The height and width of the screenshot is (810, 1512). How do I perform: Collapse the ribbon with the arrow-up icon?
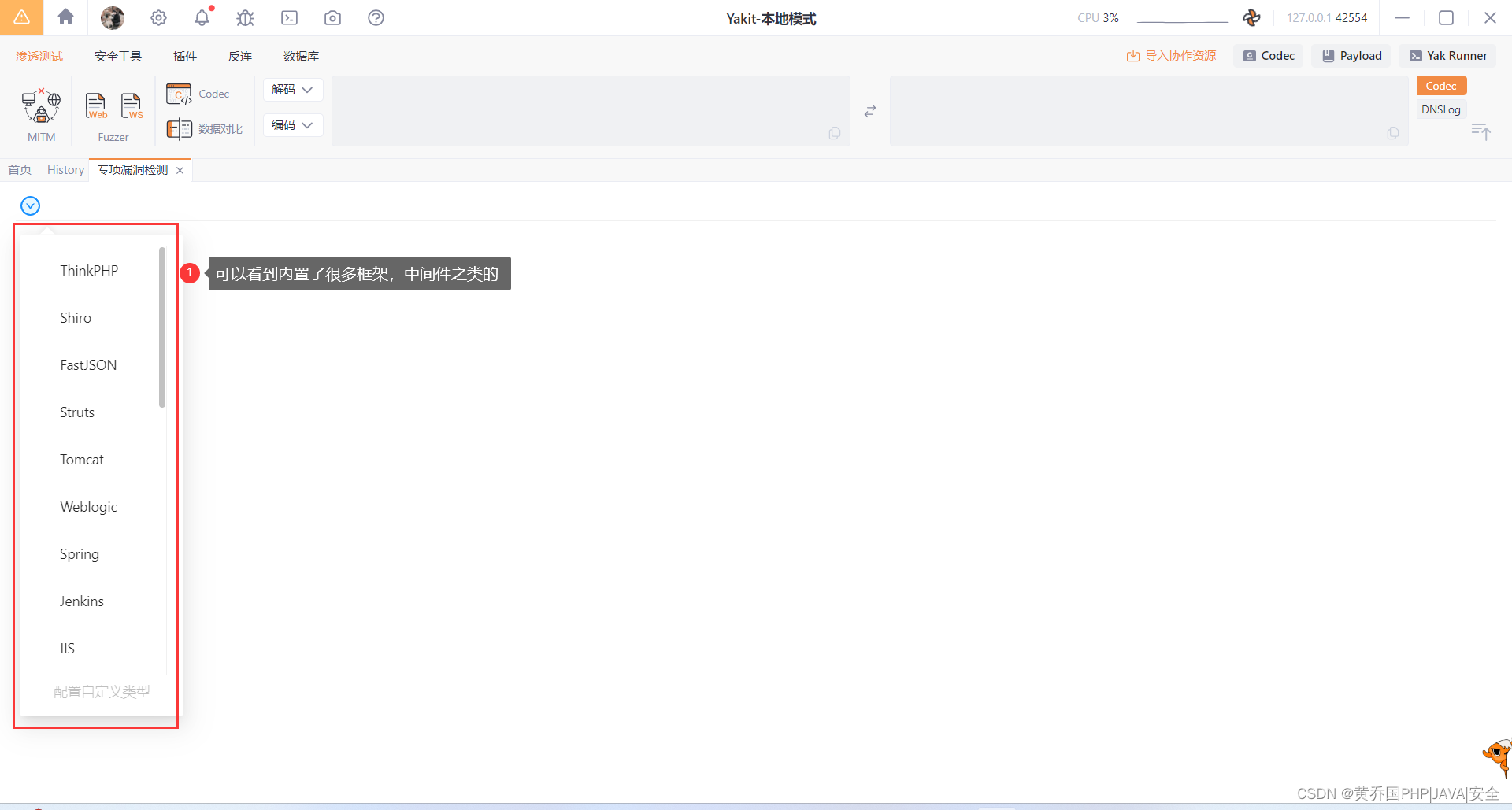(1480, 131)
